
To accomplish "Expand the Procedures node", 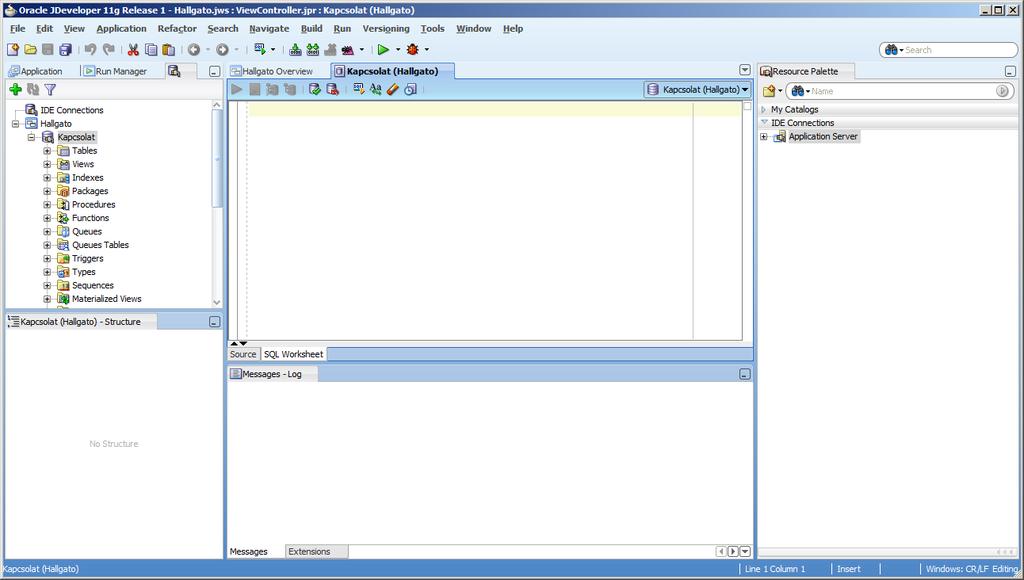I will pyautogui.click(x=47, y=205).
